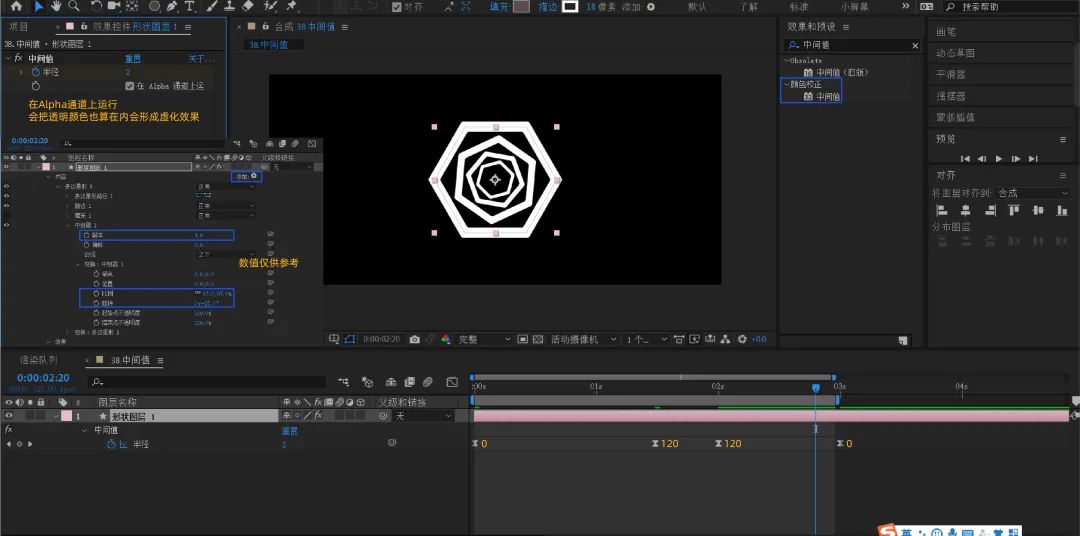
Task: Toggle the 中间值 fx effect switch in Effect Controls
Action: [x=19, y=59]
